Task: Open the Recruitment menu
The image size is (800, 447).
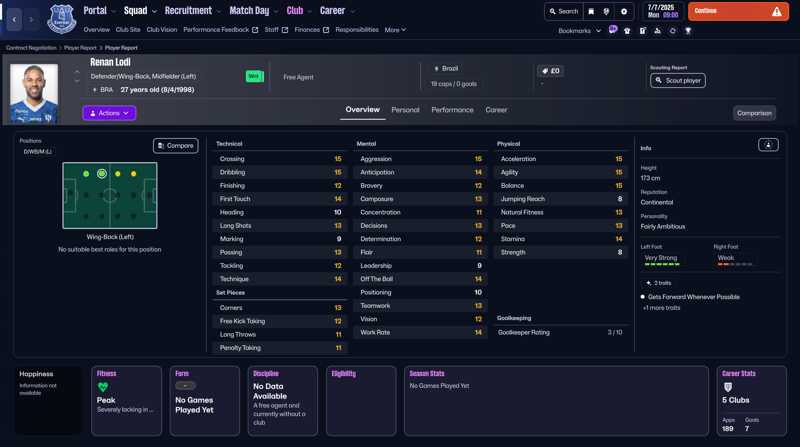Action: [x=192, y=11]
